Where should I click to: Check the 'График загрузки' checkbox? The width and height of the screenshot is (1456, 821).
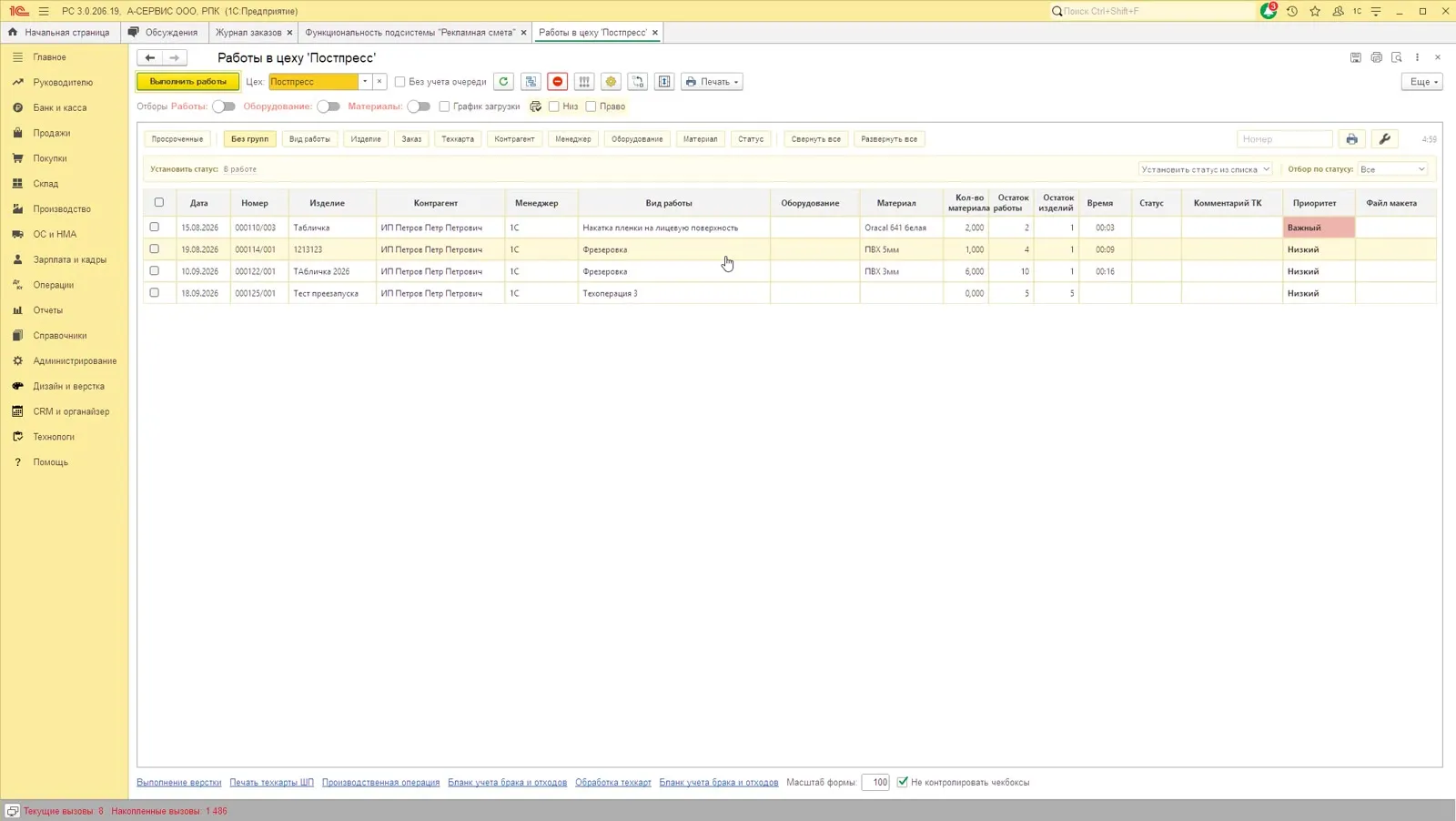point(444,106)
